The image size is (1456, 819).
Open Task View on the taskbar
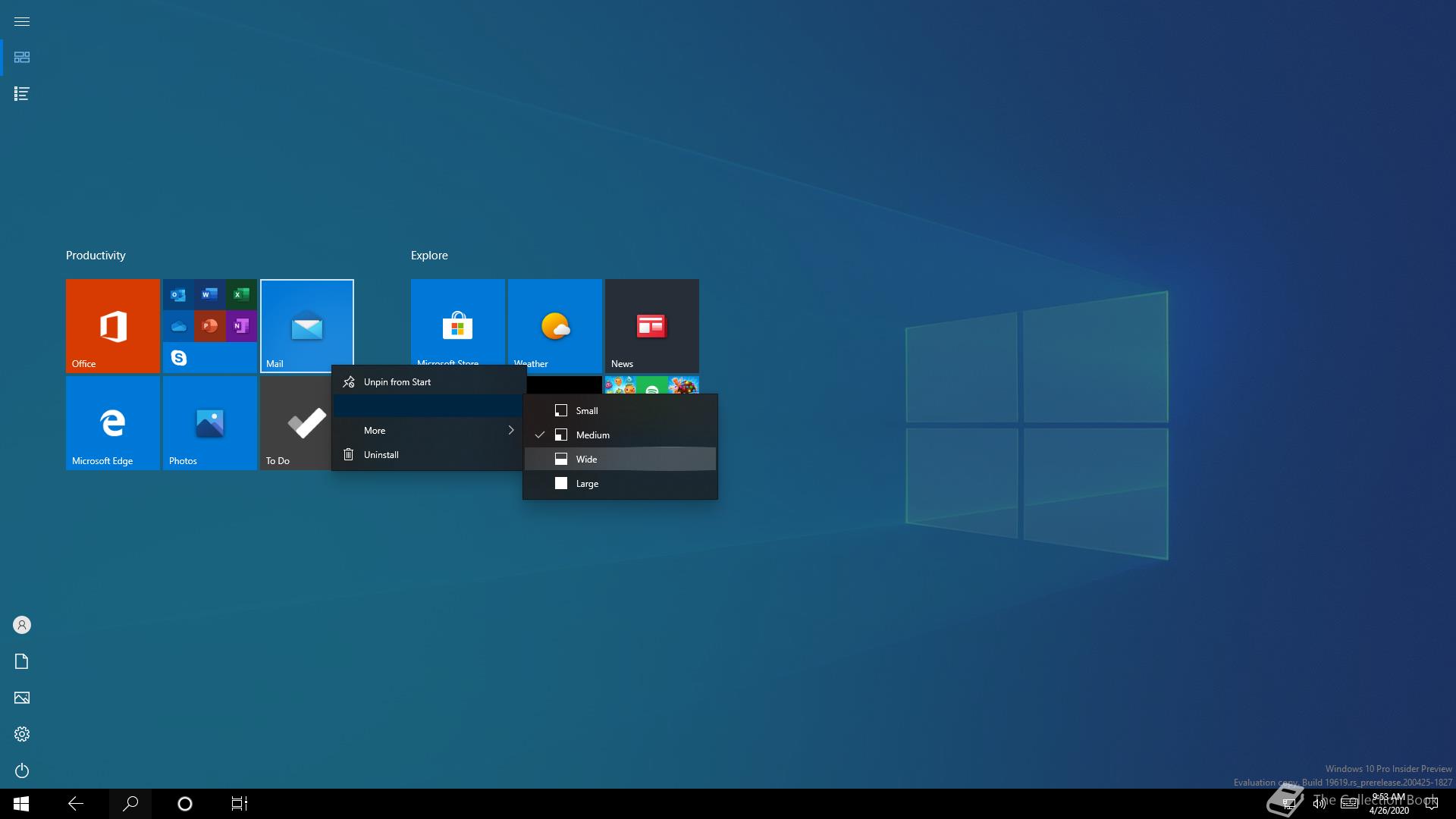click(x=240, y=804)
